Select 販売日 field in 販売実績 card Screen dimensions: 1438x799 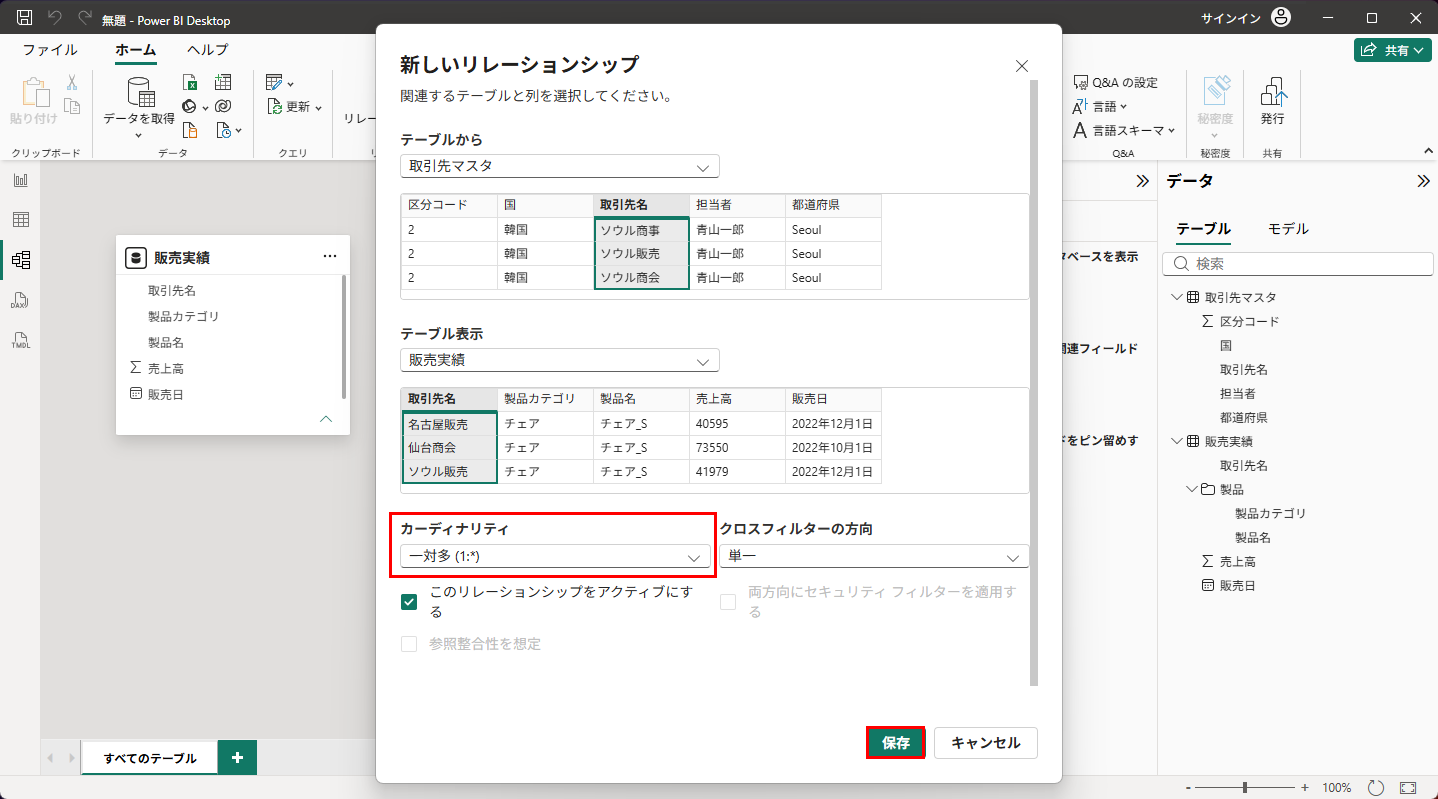[x=166, y=394]
